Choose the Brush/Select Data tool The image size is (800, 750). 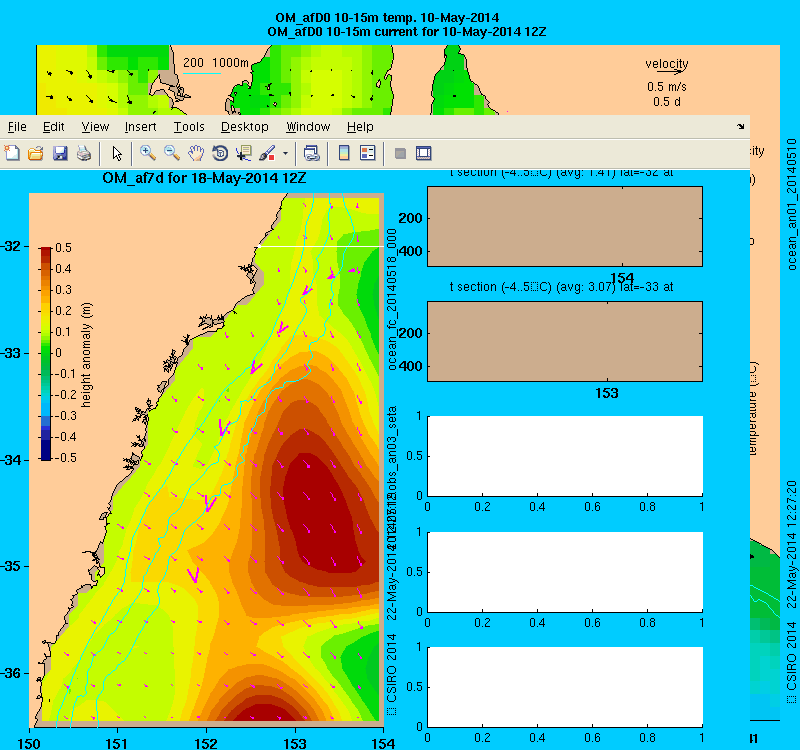267,153
